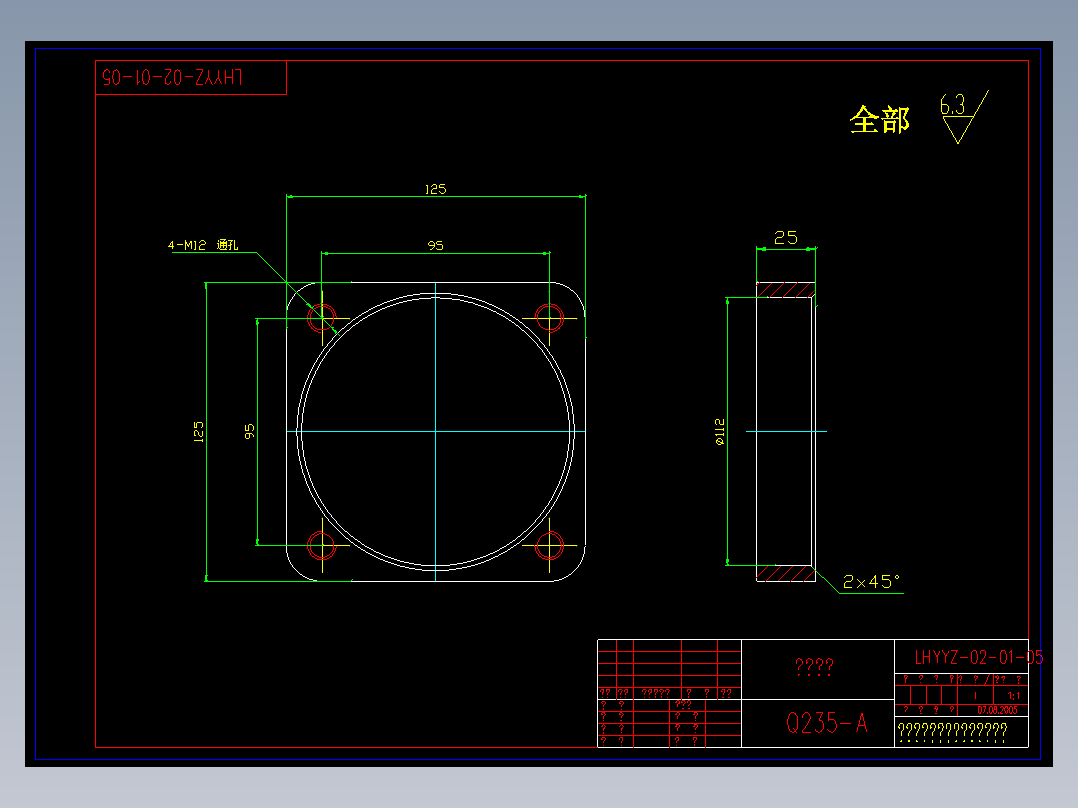Select the 1:1 scale value
This screenshot has height=808, width=1078.
(x=1013, y=696)
